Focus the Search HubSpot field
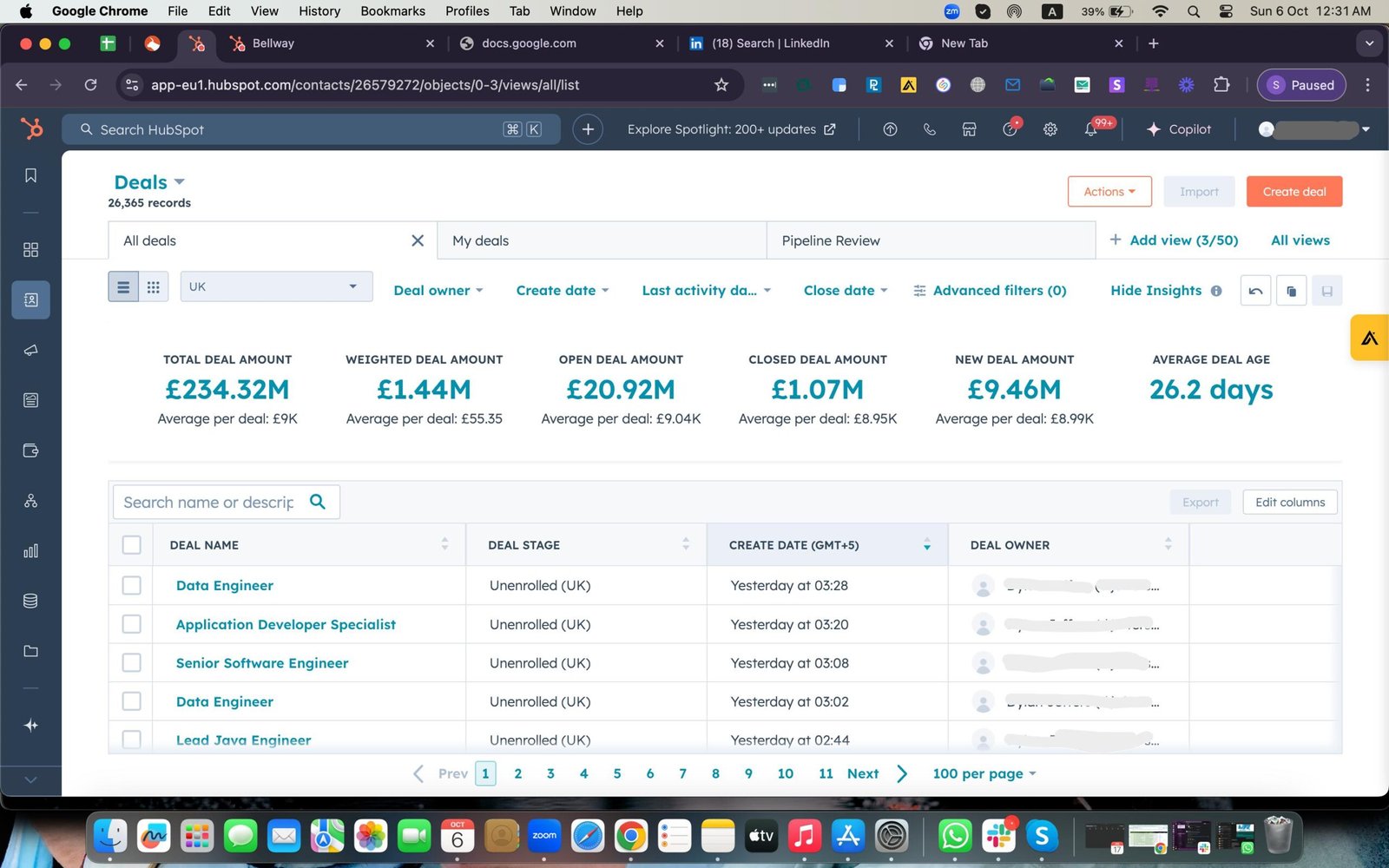Image resolution: width=1389 pixels, height=868 pixels. (311, 129)
